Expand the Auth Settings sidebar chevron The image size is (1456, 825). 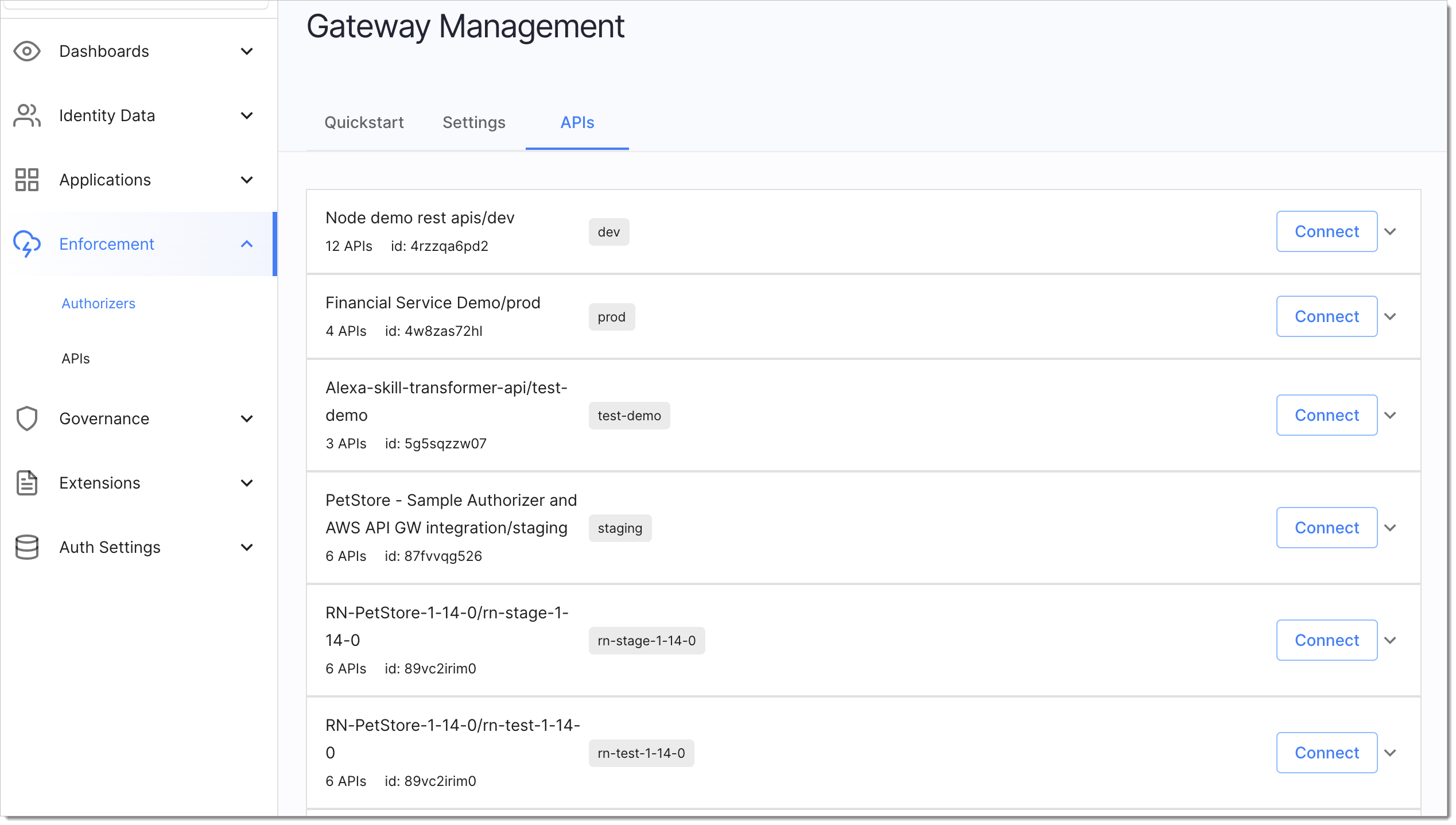247,547
